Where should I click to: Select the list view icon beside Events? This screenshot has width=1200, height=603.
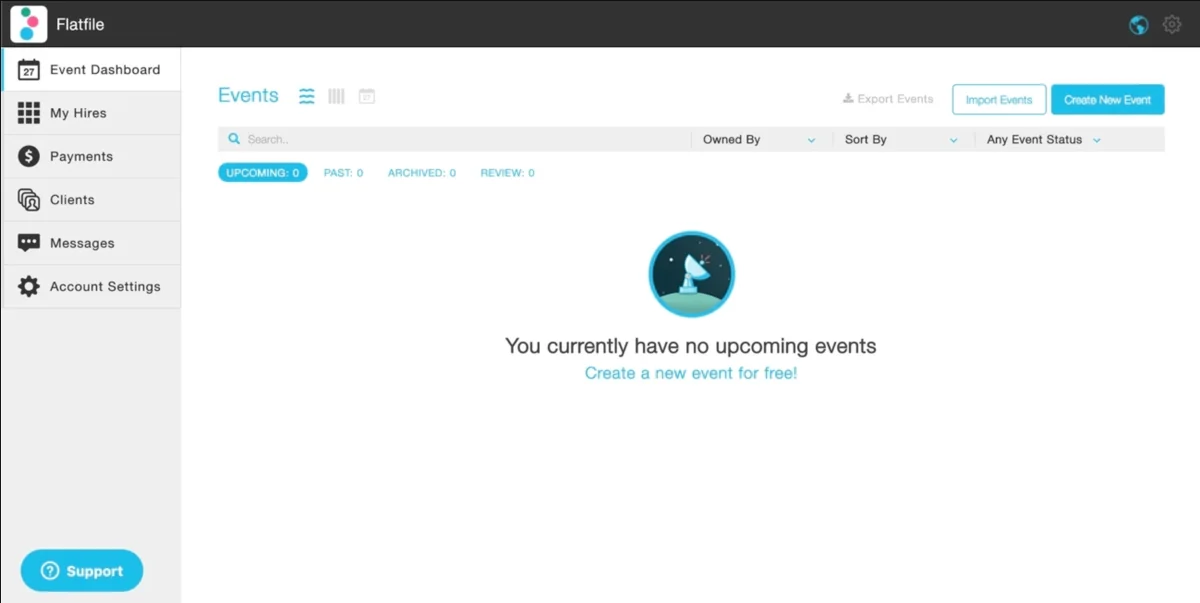pyautogui.click(x=306, y=95)
